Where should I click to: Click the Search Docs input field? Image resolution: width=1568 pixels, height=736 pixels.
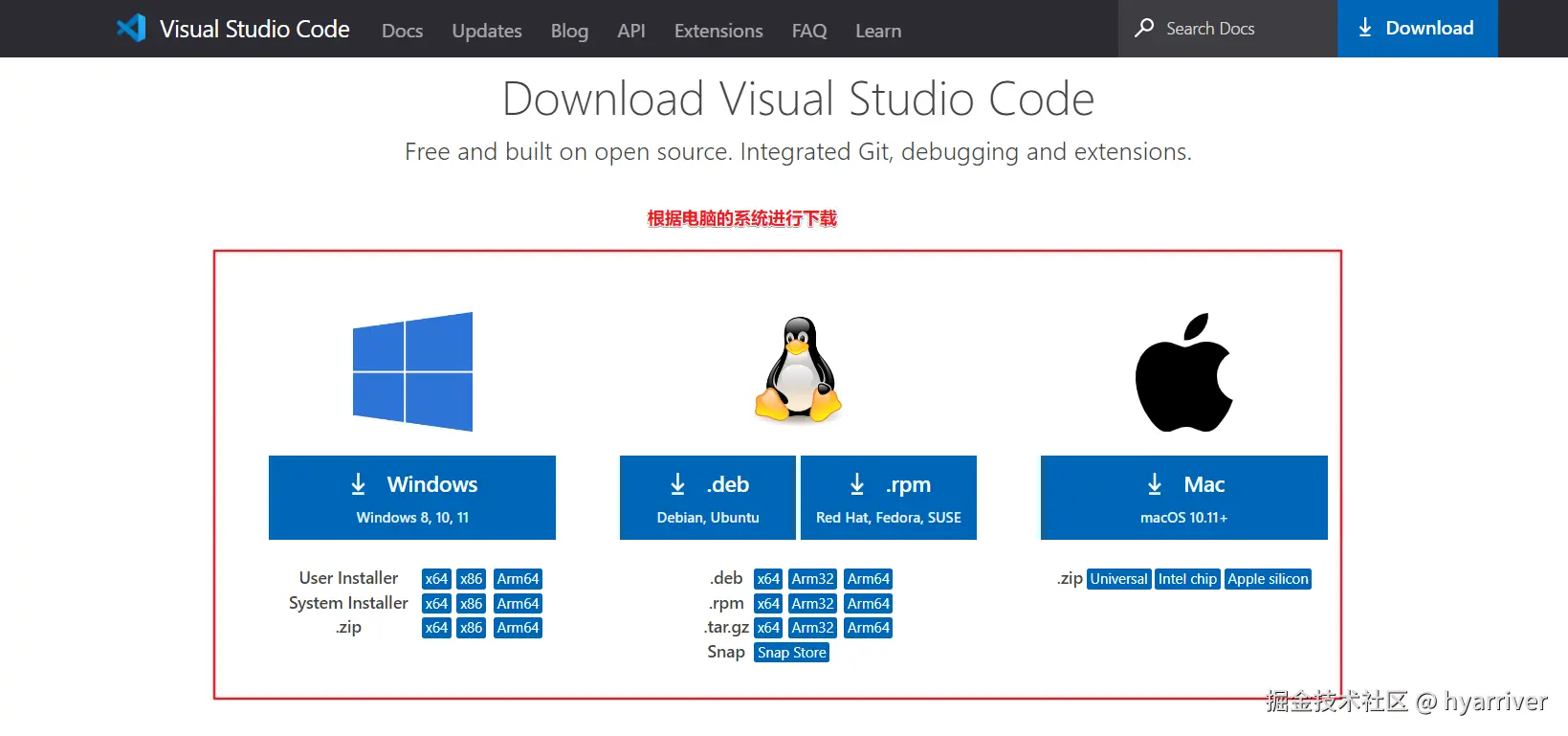coord(1227,29)
